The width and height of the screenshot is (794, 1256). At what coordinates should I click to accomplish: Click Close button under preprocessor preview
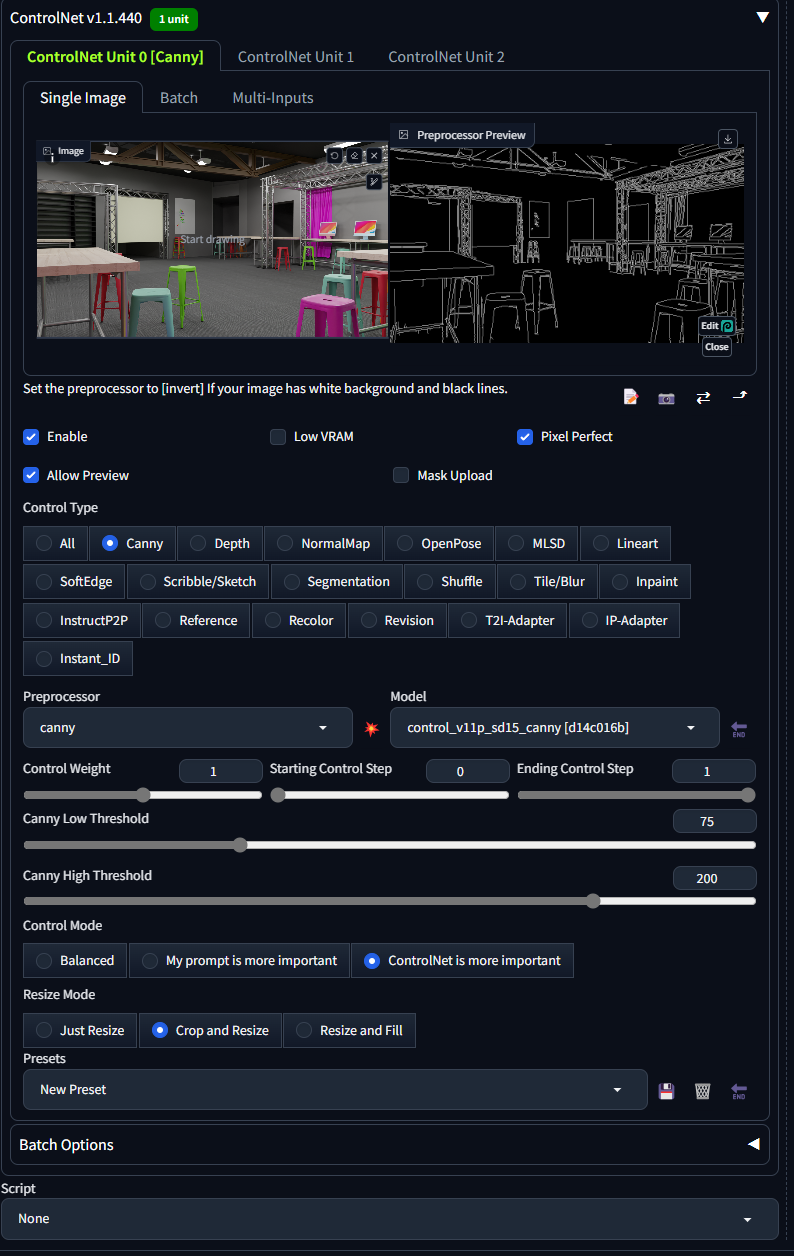pos(716,347)
